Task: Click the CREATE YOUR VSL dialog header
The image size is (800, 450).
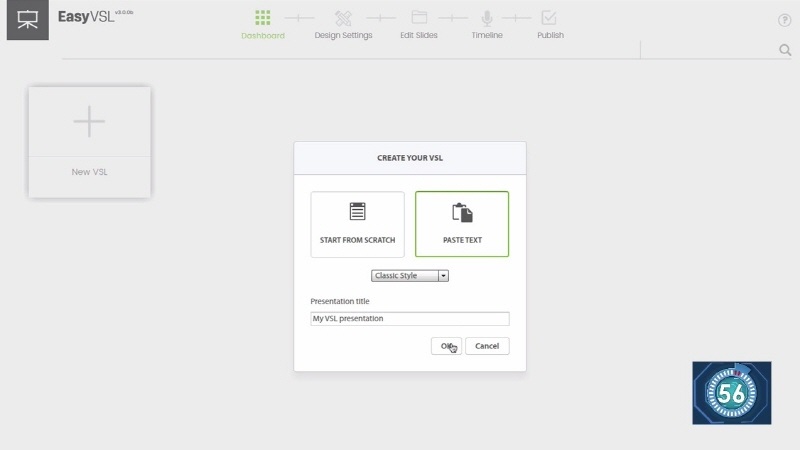Action: click(x=410, y=158)
